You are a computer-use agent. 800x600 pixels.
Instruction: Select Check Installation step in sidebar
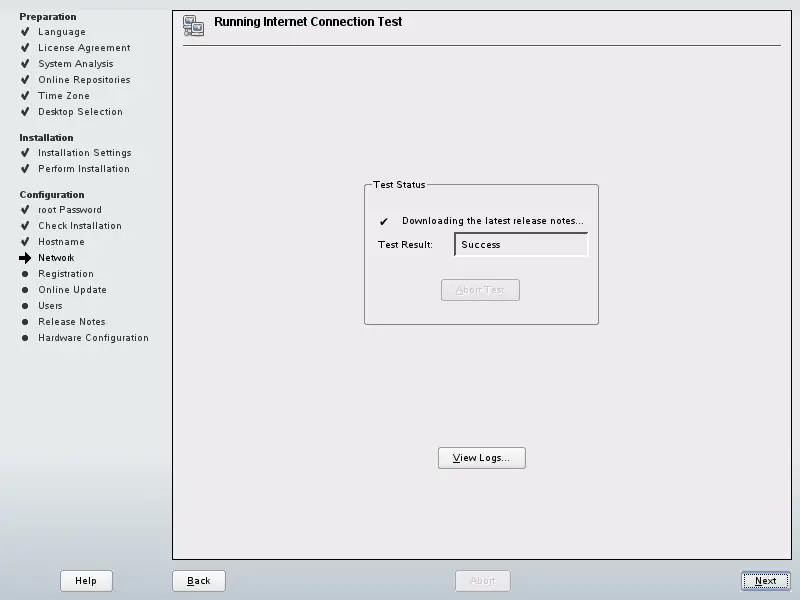coord(80,226)
